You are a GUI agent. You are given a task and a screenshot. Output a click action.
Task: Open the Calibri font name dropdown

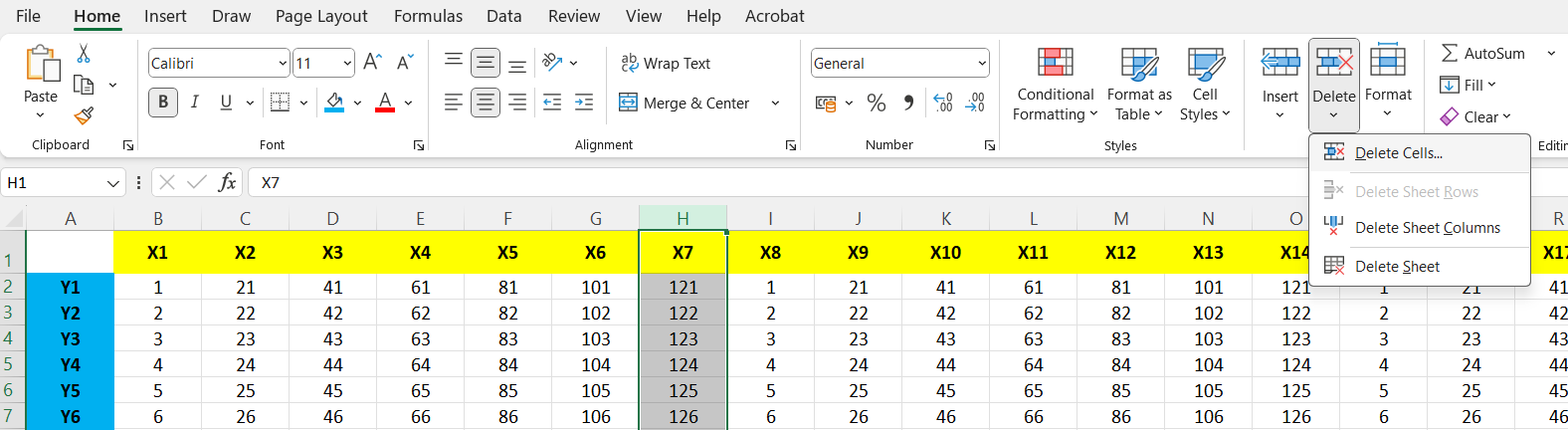pos(283,63)
